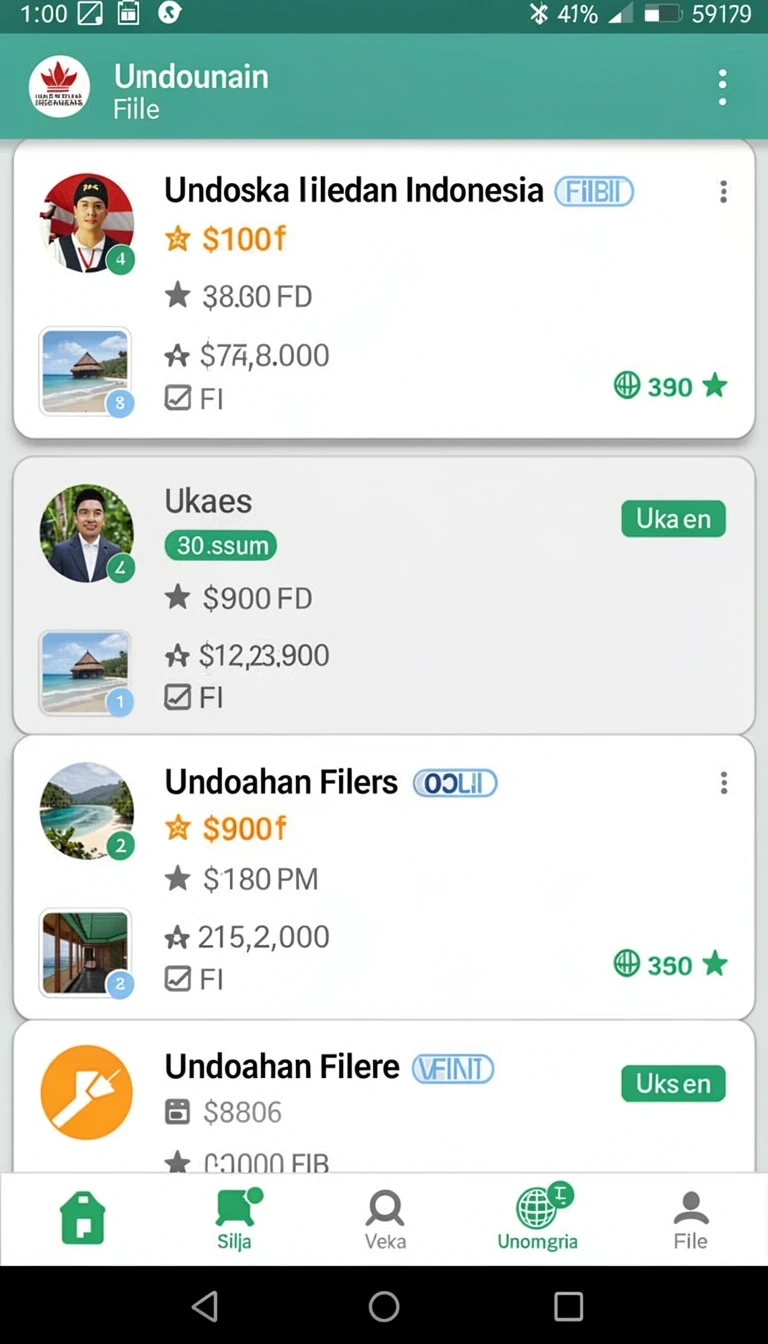This screenshot has height=1344, width=768.
Task: Tap the 390 globe rating icon
Action: (627, 385)
